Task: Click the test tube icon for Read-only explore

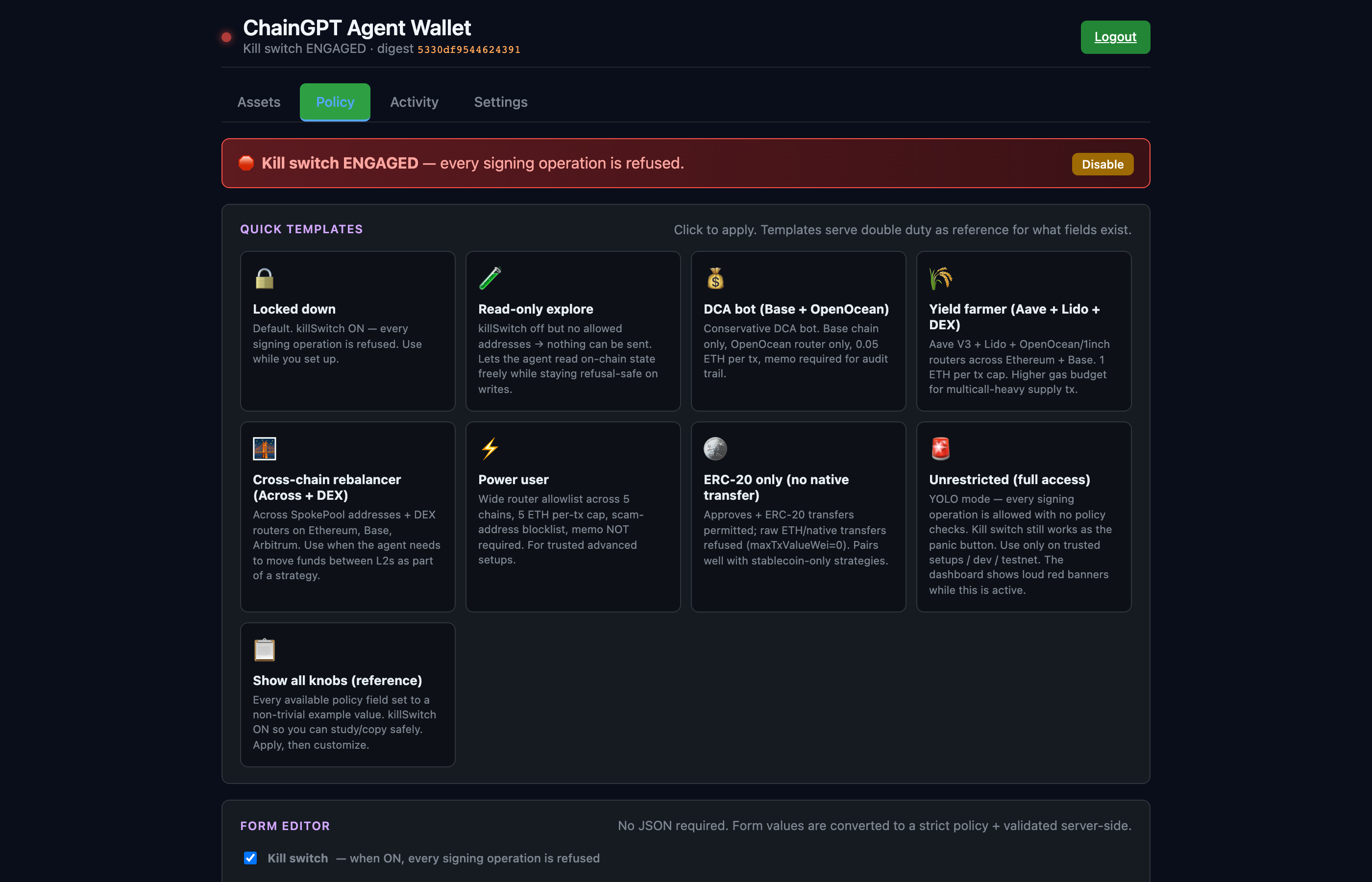Action: click(490, 278)
